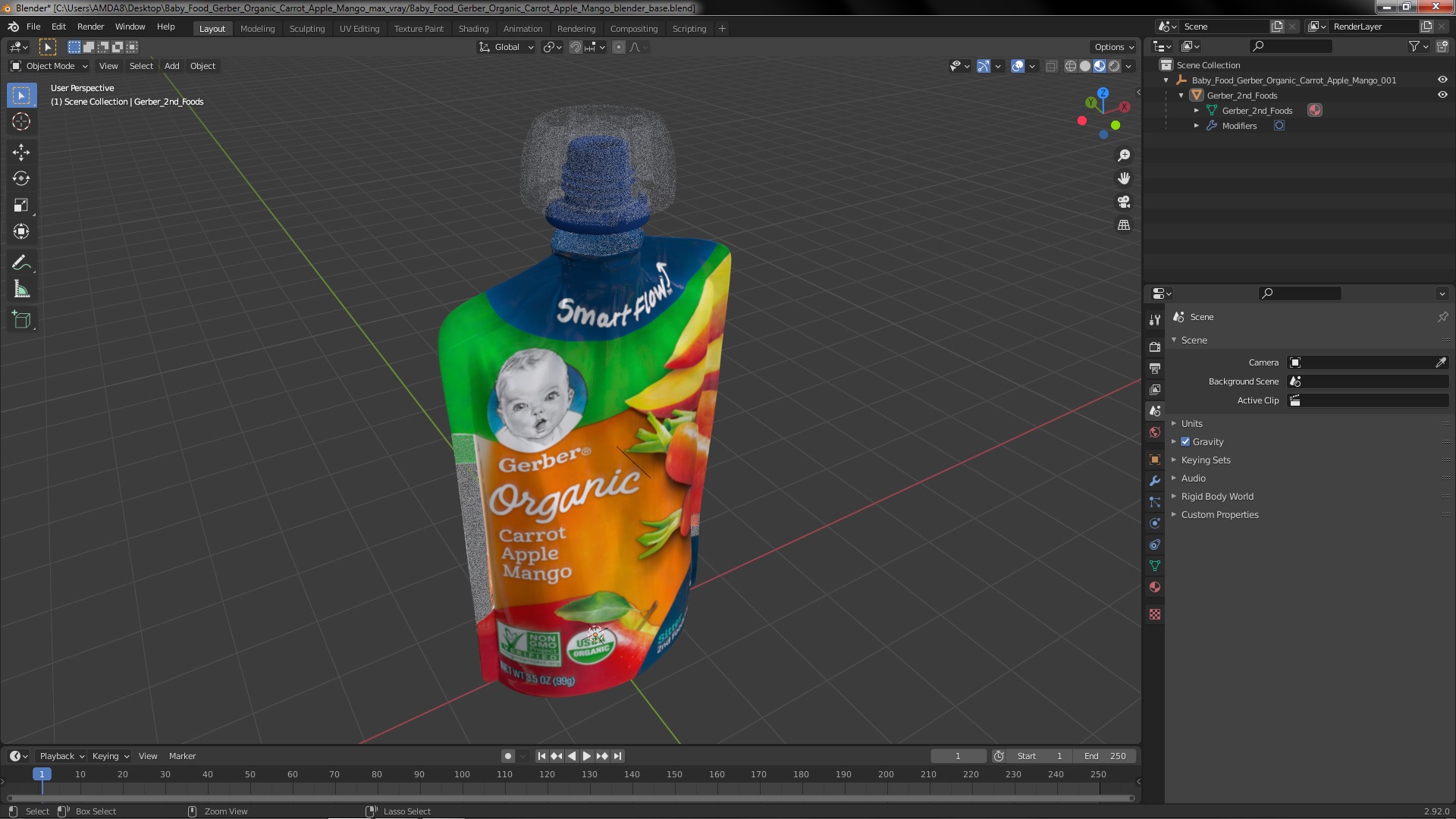This screenshot has width=1456, height=819.
Task: Hide the Gerber_2nd_Foods object with eye icon
Action: click(1442, 95)
